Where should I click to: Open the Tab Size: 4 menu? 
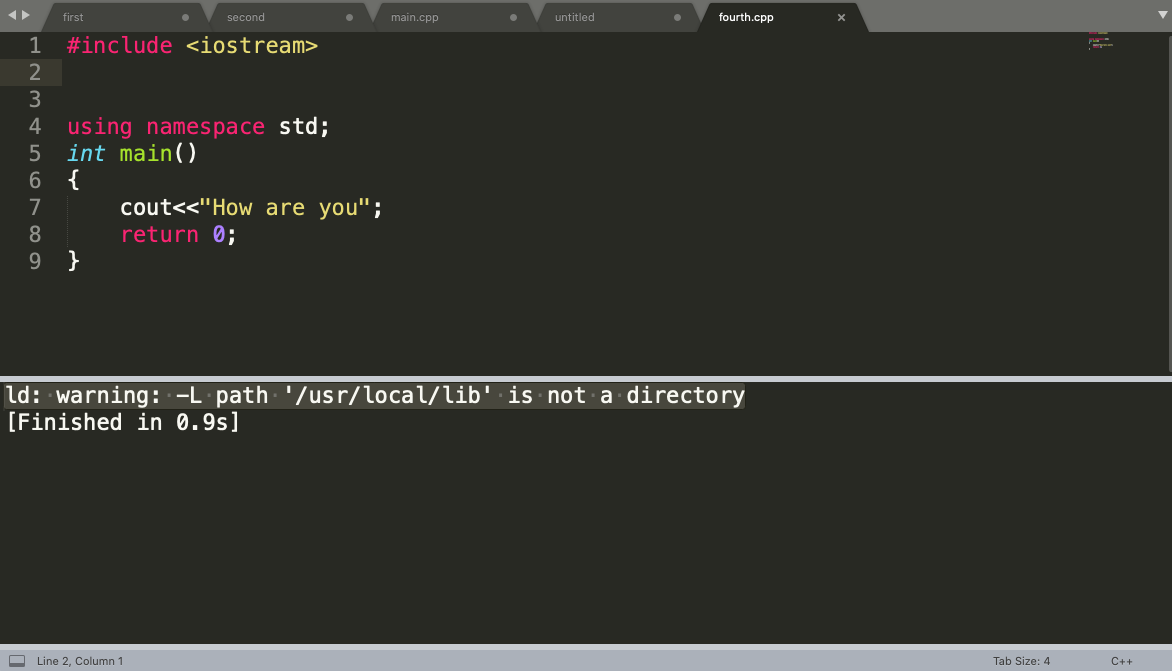[1021, 661]
